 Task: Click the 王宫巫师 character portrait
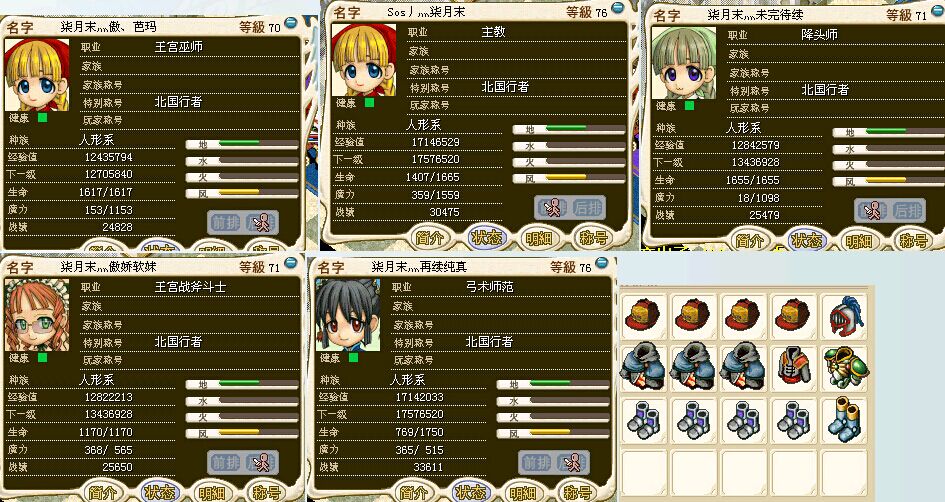point(37,75)
